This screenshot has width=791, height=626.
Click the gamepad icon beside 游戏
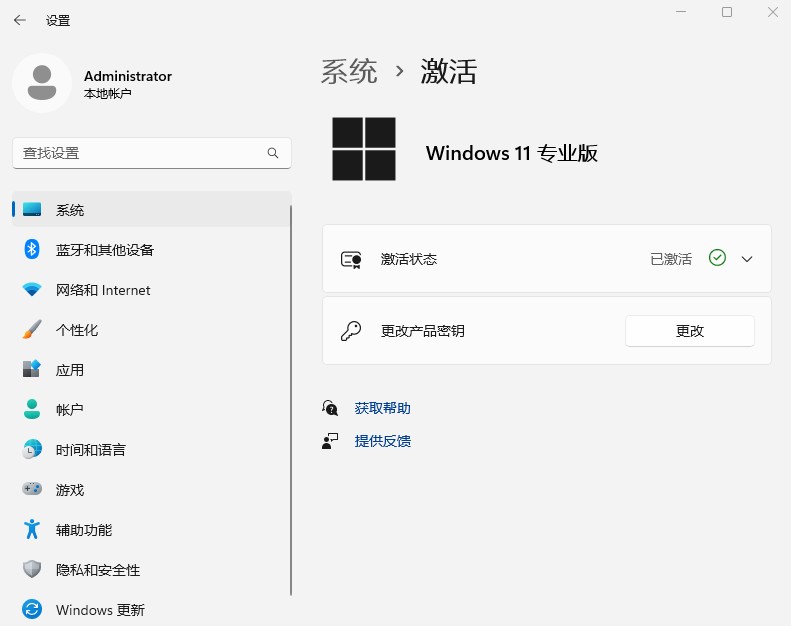point(32,490)
